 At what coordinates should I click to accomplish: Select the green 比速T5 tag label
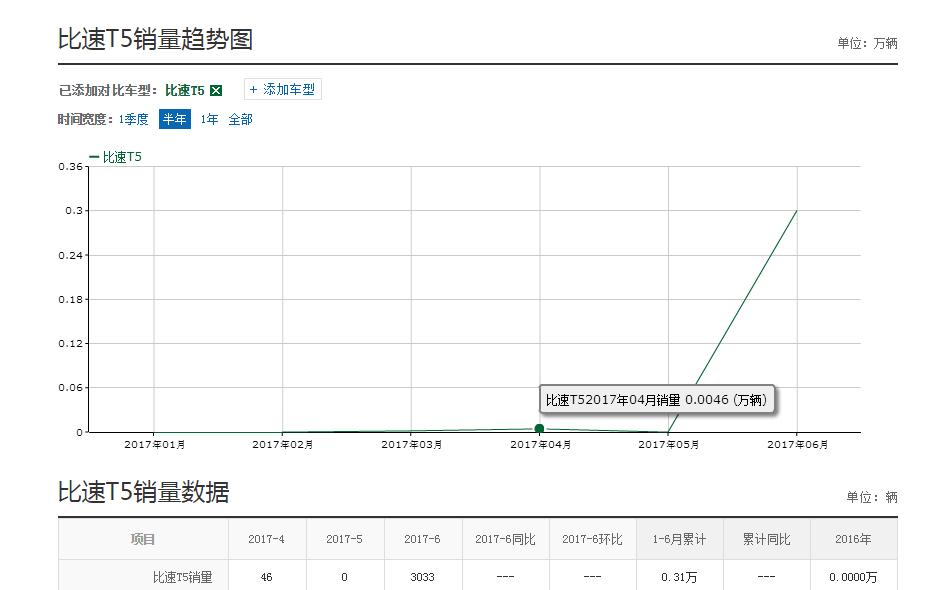pos(185,89)
